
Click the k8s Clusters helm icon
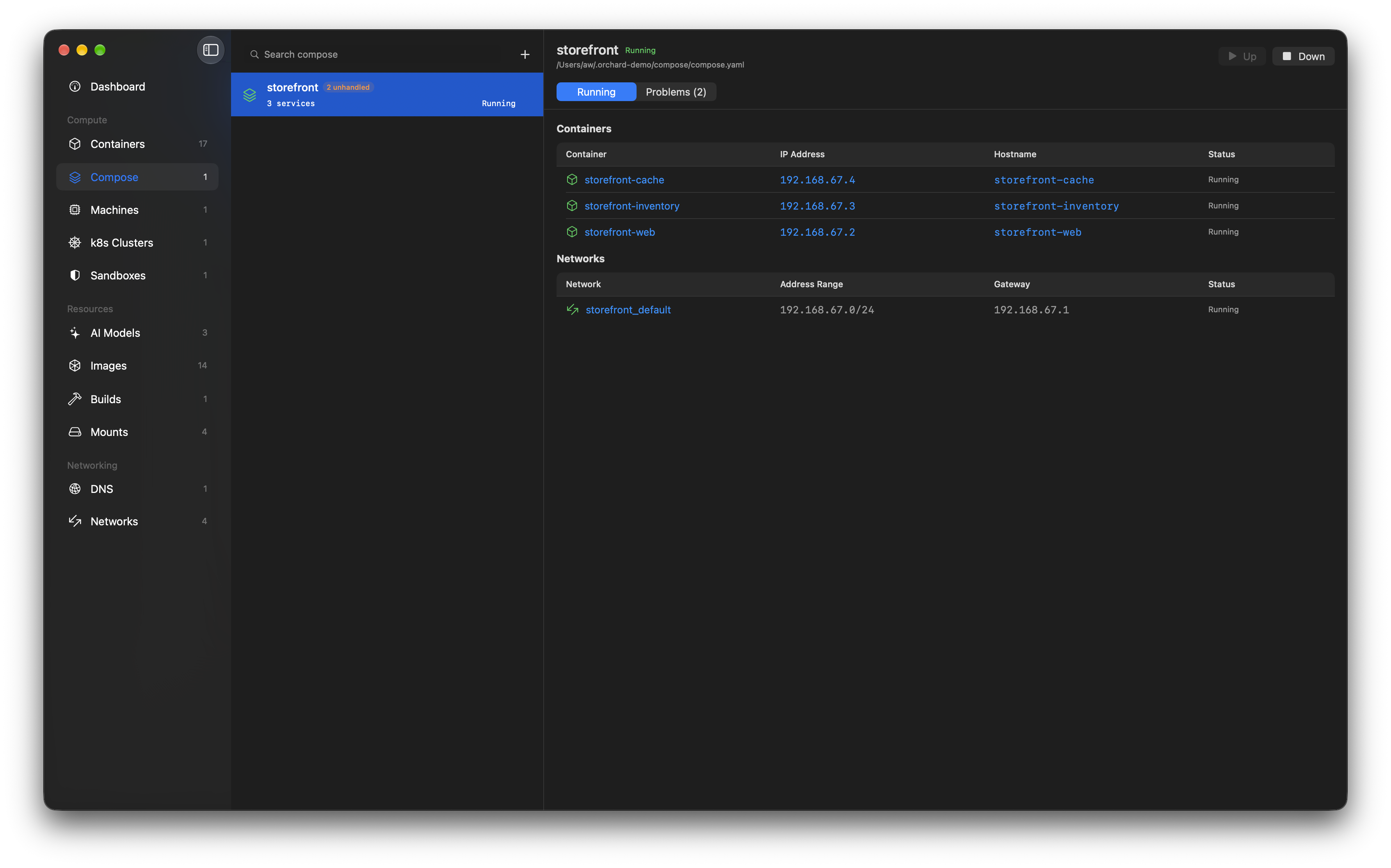click(75, 243)
